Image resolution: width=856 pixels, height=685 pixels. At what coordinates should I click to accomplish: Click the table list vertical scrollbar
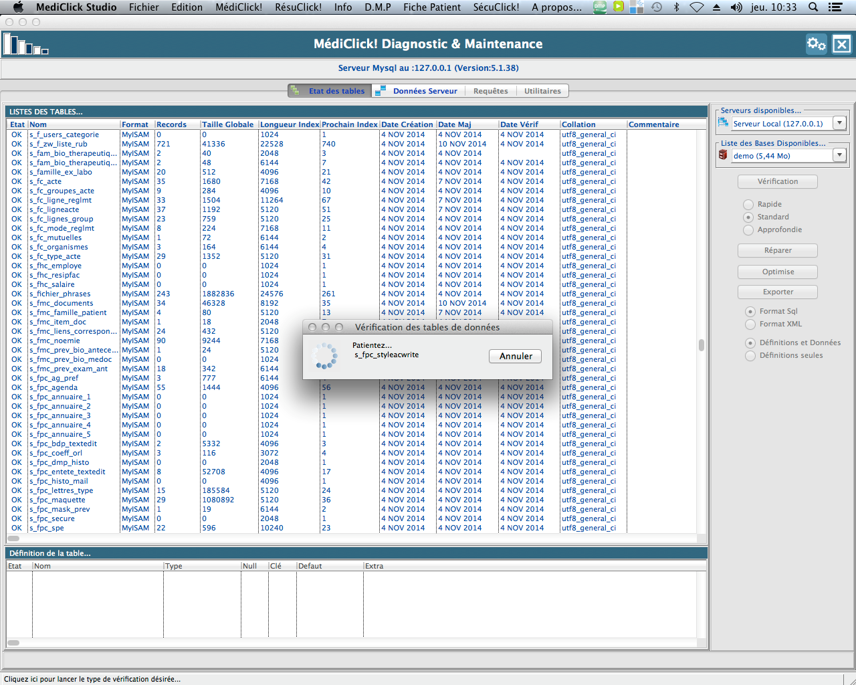[701, 345]
